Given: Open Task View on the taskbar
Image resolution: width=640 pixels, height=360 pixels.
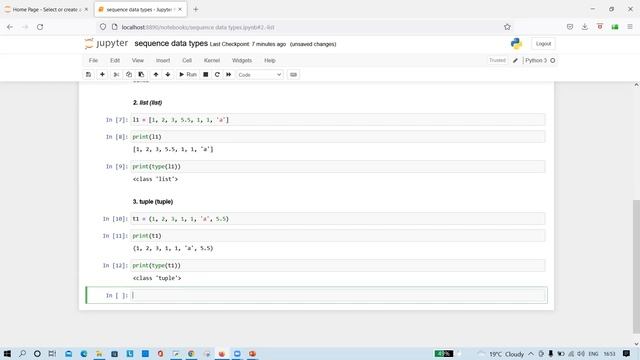Looking at the screenshot, I should point(52,353).
